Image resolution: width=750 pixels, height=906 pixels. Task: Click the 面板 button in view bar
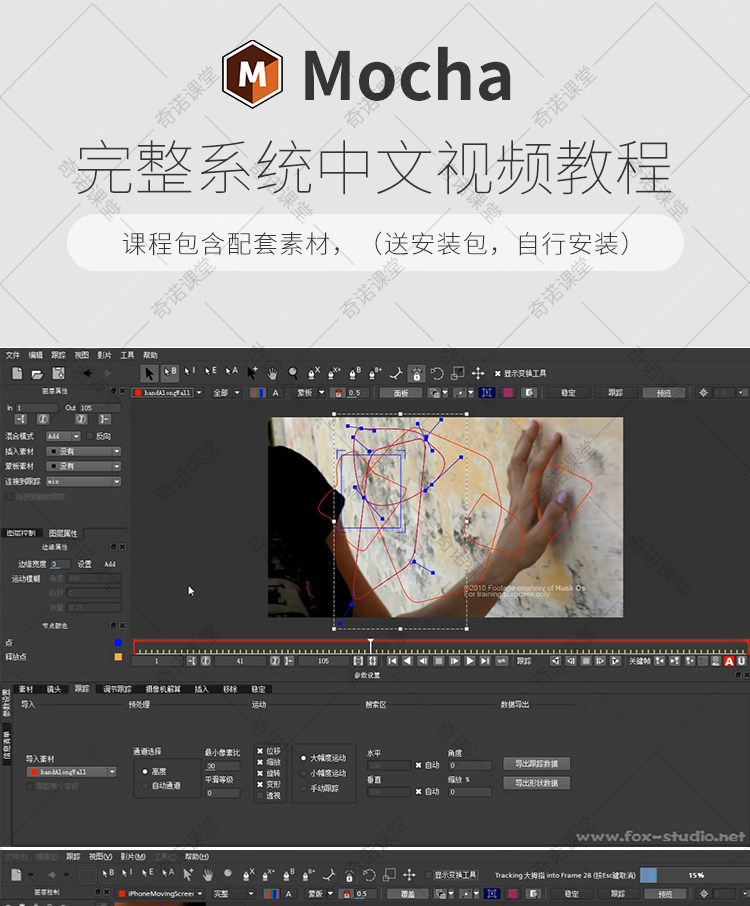tap(401, 393)
